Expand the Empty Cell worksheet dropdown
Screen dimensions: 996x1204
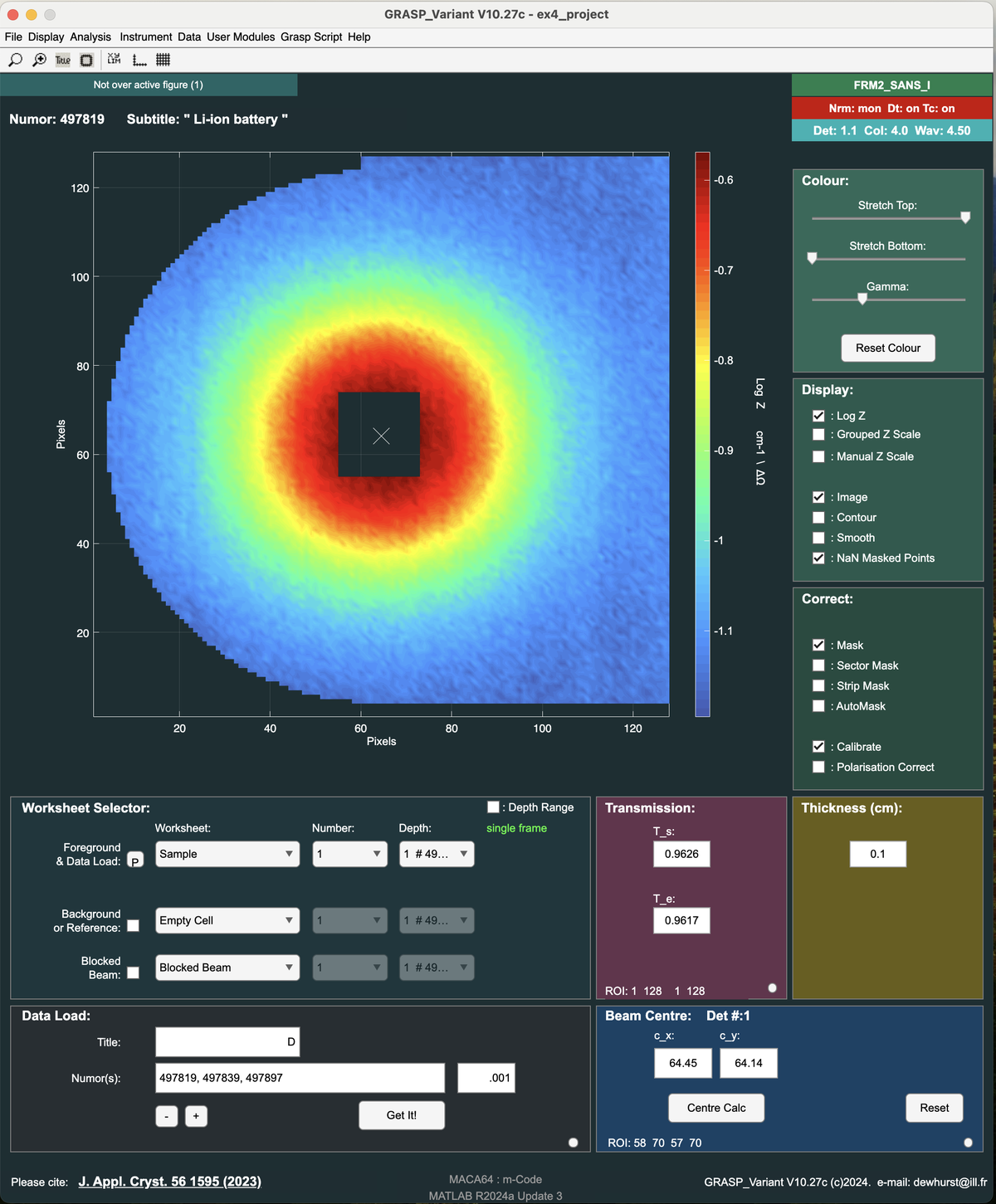[227, 920]
